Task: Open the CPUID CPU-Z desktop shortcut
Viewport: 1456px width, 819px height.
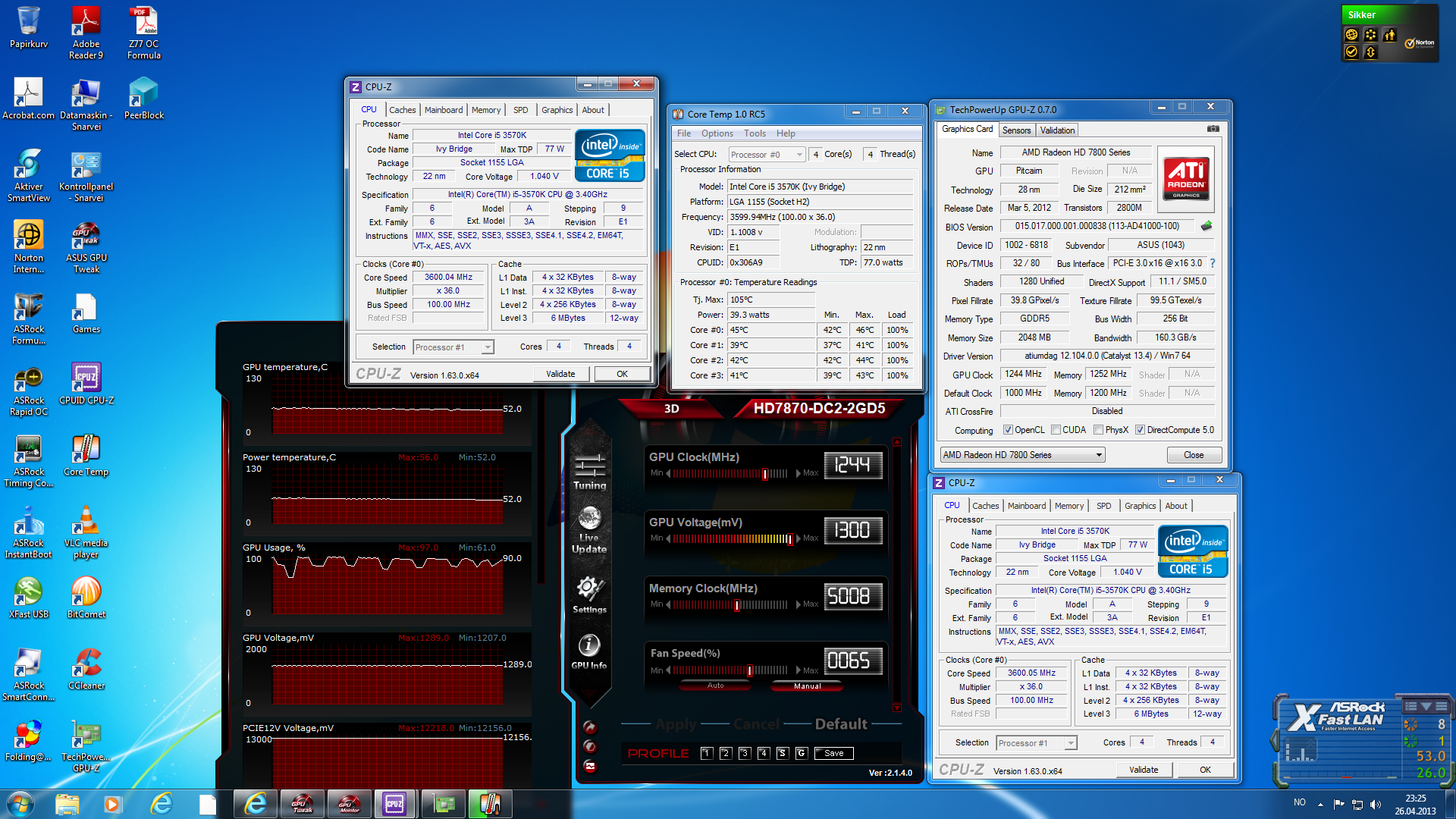Action: (86, 384)
